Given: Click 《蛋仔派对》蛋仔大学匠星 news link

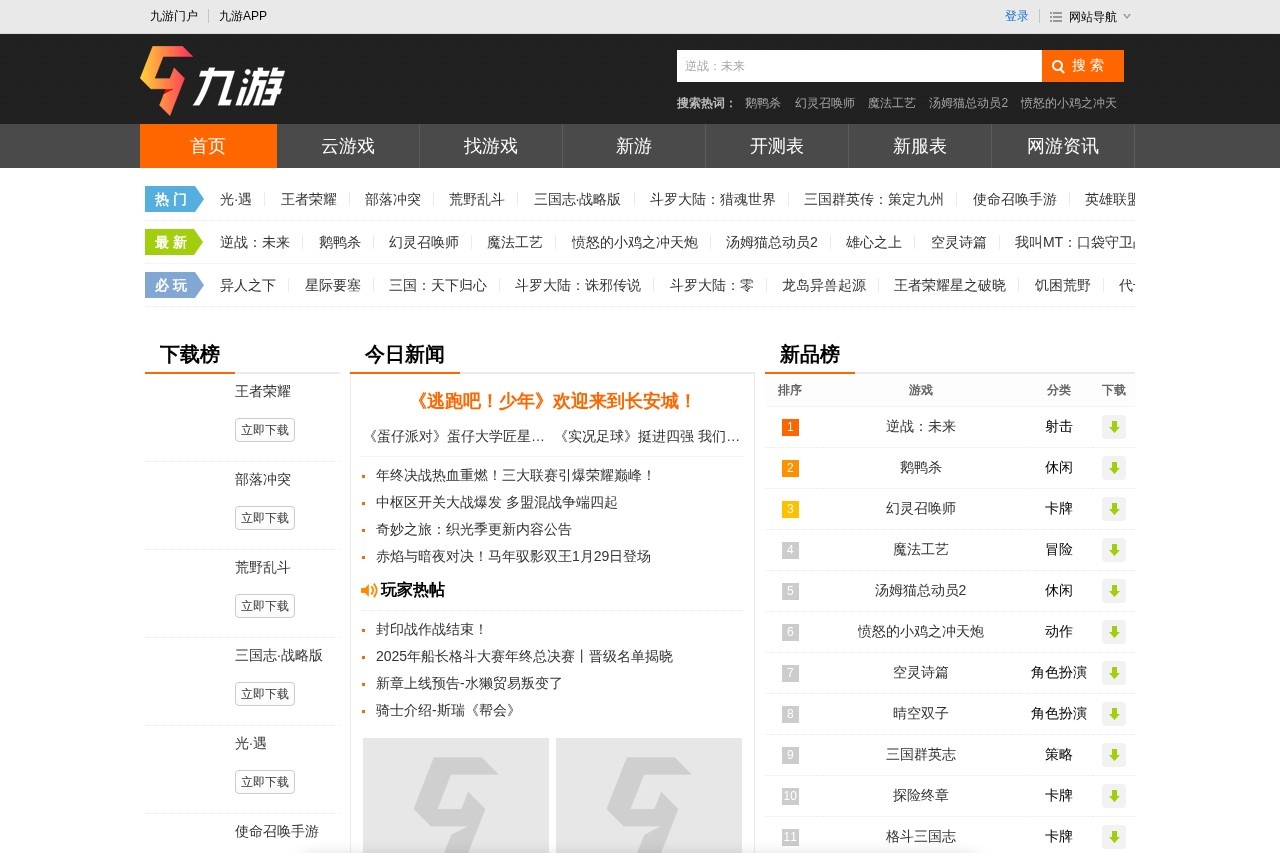Looking at the screenshot, I should tap(455, 436).
